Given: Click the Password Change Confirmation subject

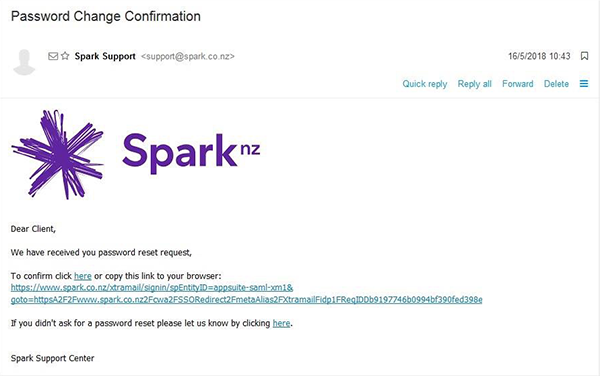Looking at the screenshot, I should click(106, 16).
